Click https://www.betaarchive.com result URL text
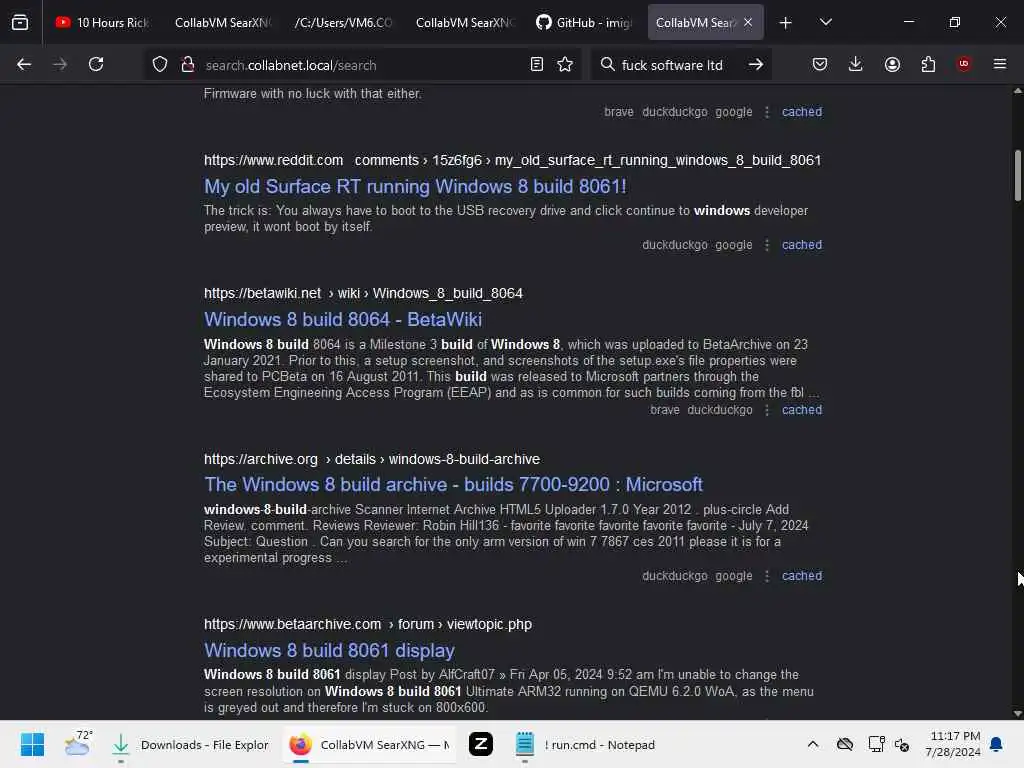This screenshot has width=1024, height=768. (293, 624)
